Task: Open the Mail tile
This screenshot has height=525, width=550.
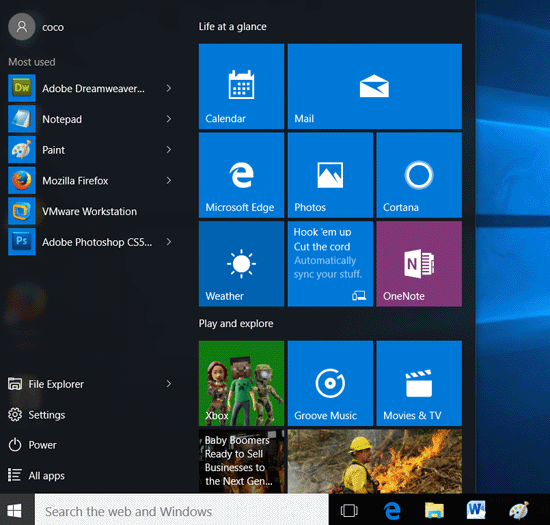Action: pyautogui.click(x=375, y=86)
